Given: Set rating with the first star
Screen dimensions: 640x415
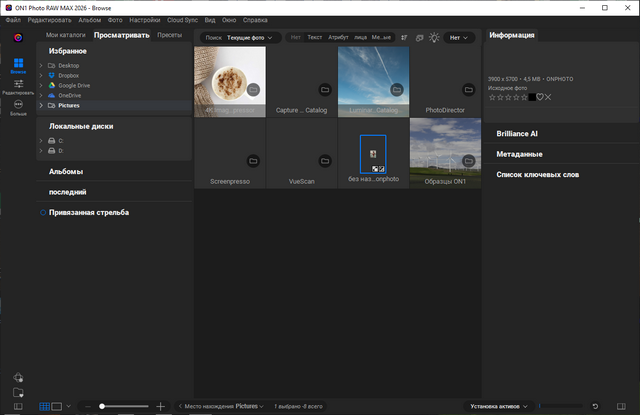Looking at the screenshot, I should pyautogui.click(x=492, y=97).
